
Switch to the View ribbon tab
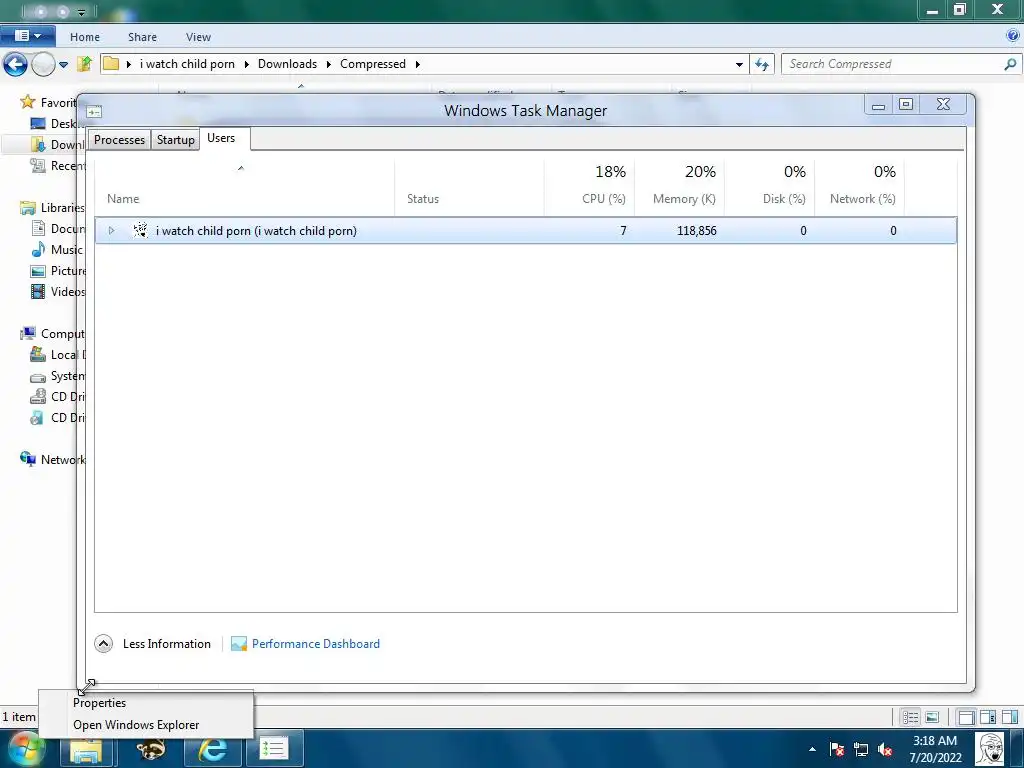[x=198, y=37]
